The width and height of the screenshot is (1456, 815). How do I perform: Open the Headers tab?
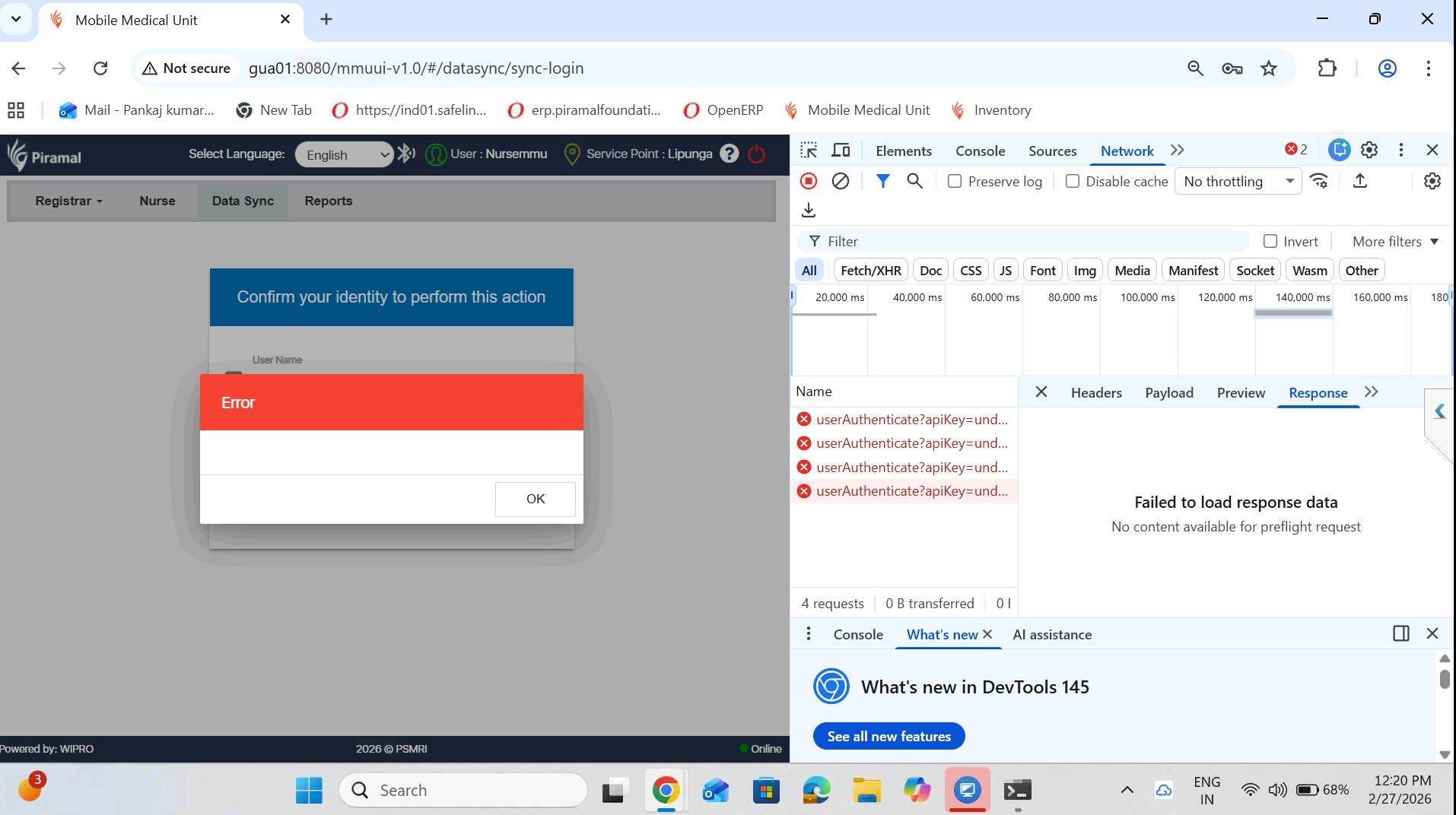pyautogui.click(x=1095, y=392)
